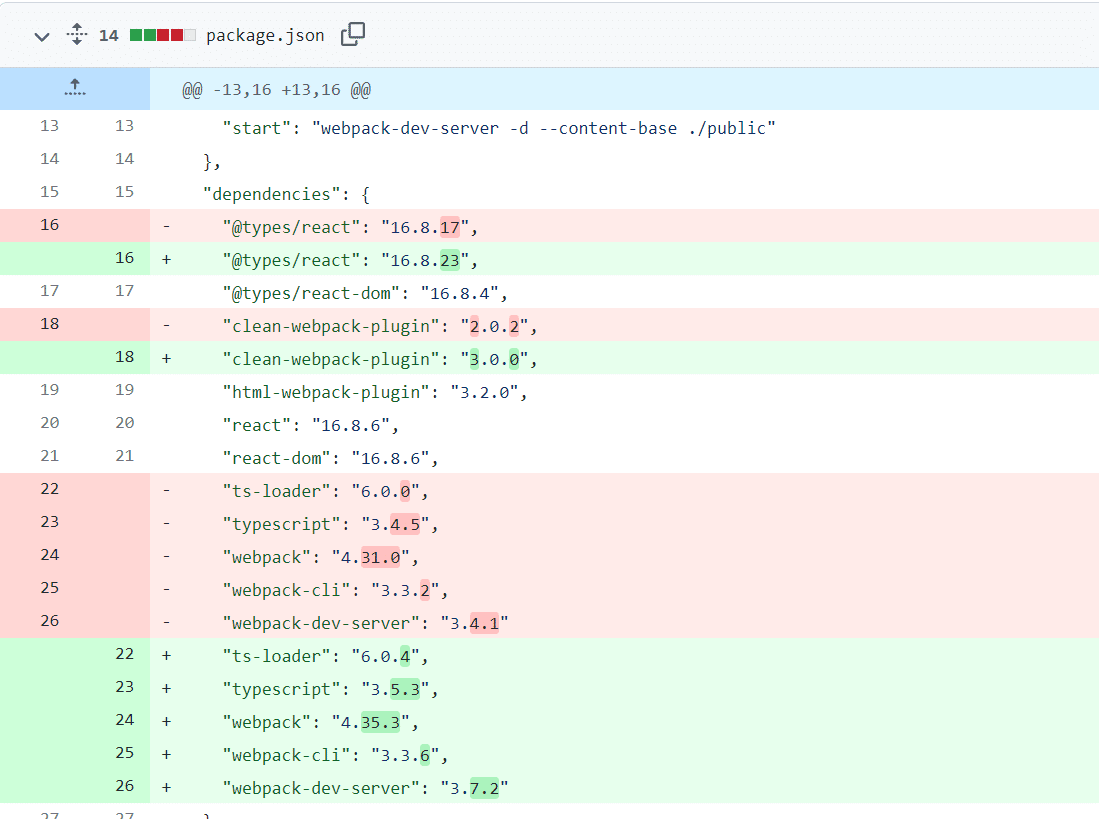Click the removed @types/react 16.8.17 line
This screenshot has height=819, width=1099.
click(x=348, y=226)
